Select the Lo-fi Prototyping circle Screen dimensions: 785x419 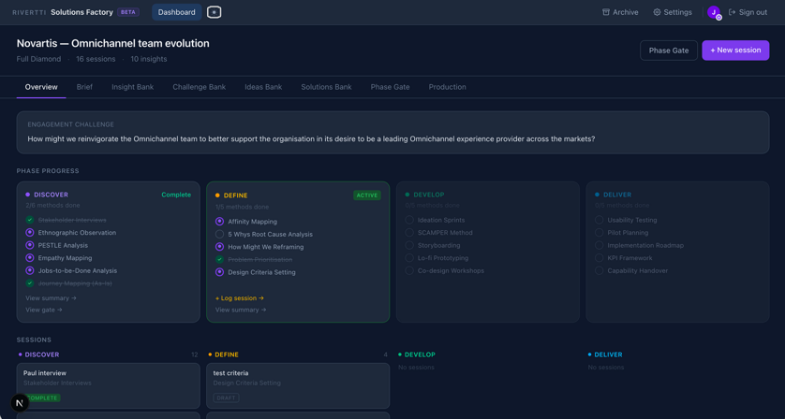(409, 258)
